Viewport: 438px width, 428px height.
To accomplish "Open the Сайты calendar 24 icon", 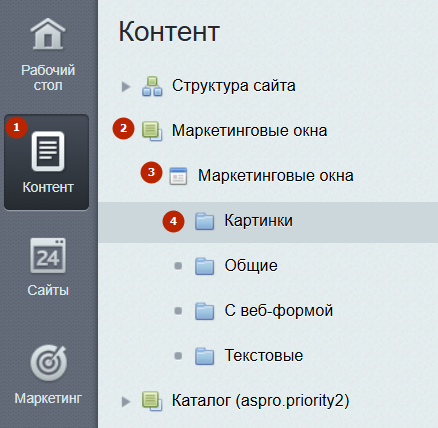I will click(48, 256).
